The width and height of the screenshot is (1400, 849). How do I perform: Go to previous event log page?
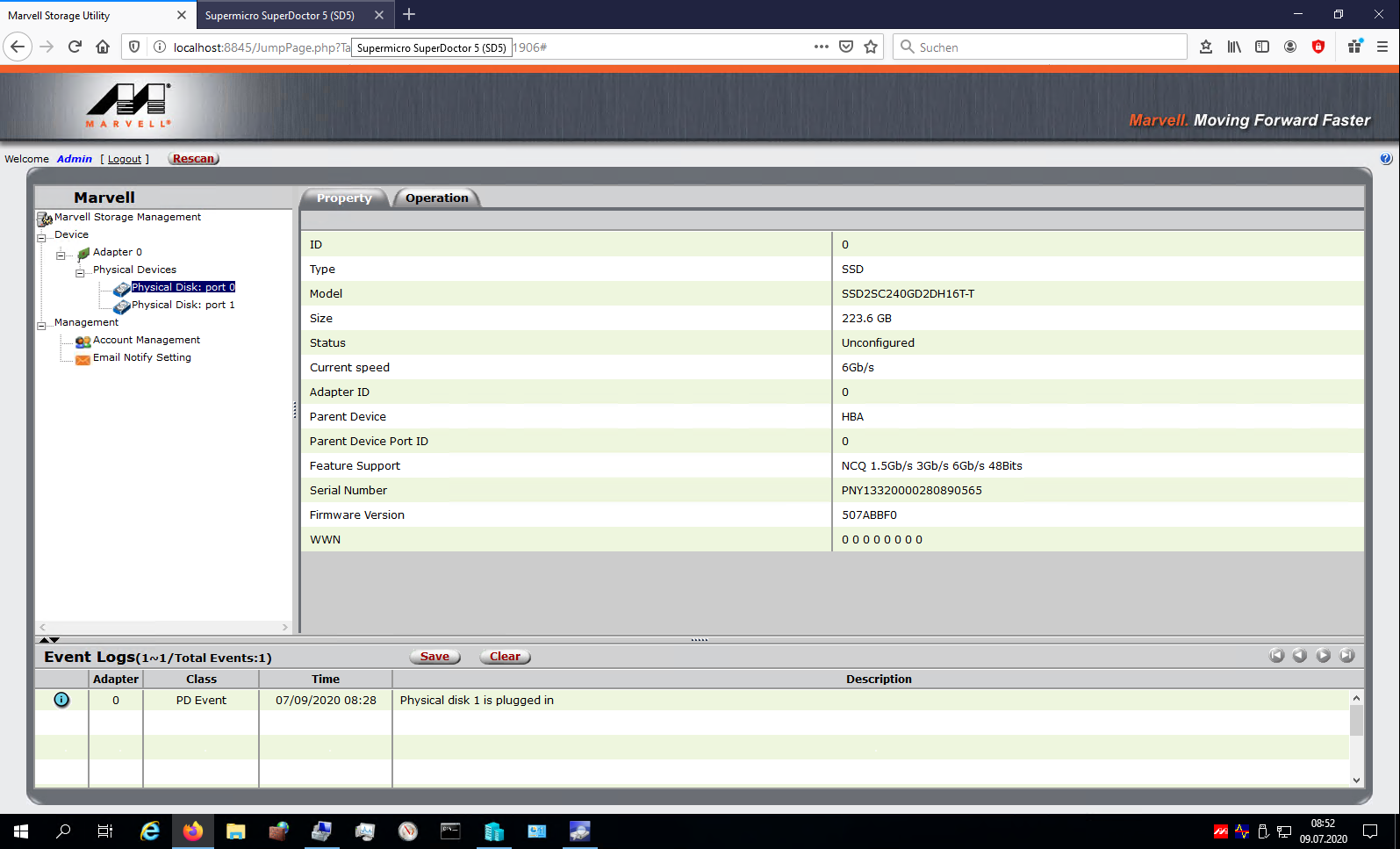point(1300,656)
